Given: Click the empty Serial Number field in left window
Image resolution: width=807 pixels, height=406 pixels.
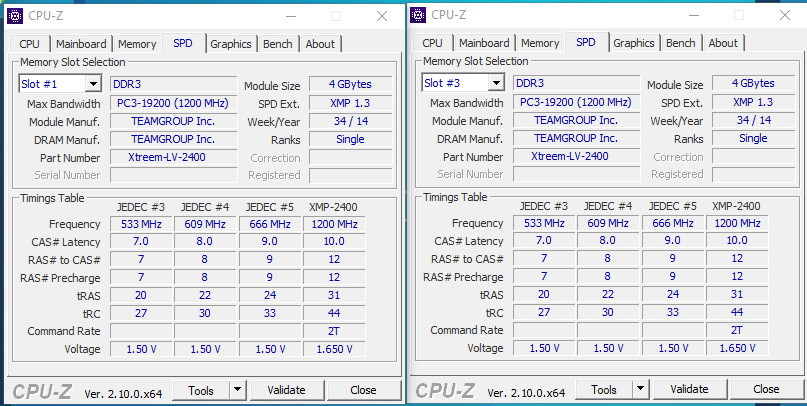Looking at the screenshot, I should (173, 175).
